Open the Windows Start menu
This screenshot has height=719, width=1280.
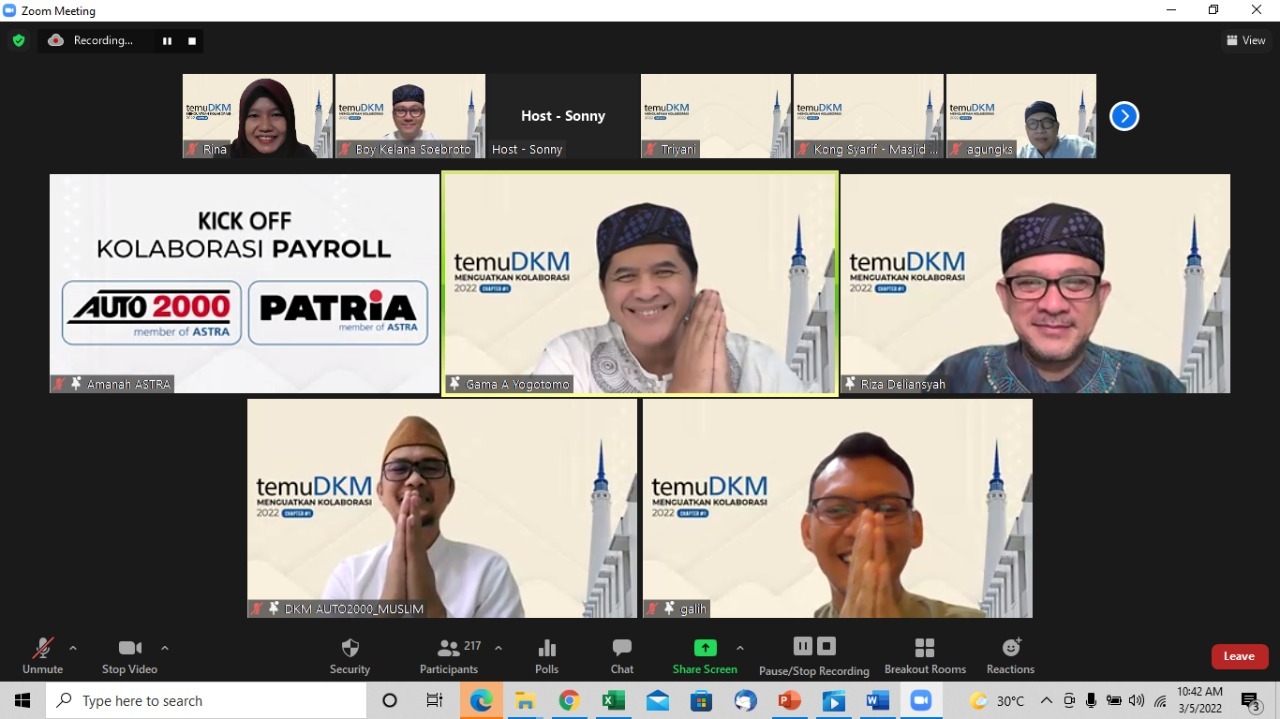coord(21,700)
